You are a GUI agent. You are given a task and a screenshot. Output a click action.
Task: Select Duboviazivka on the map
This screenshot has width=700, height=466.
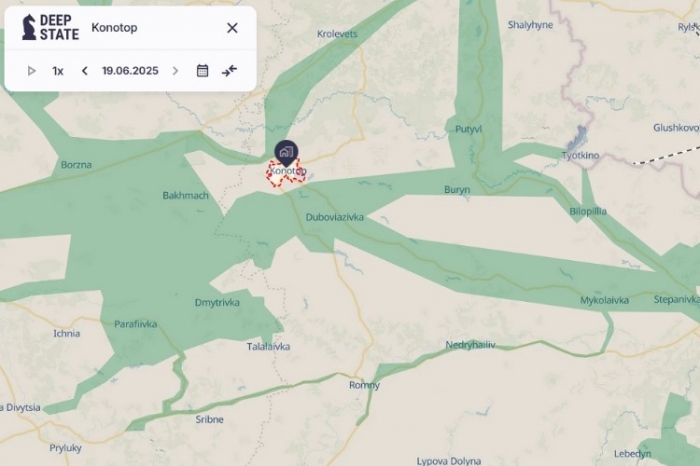pos(334,217)
